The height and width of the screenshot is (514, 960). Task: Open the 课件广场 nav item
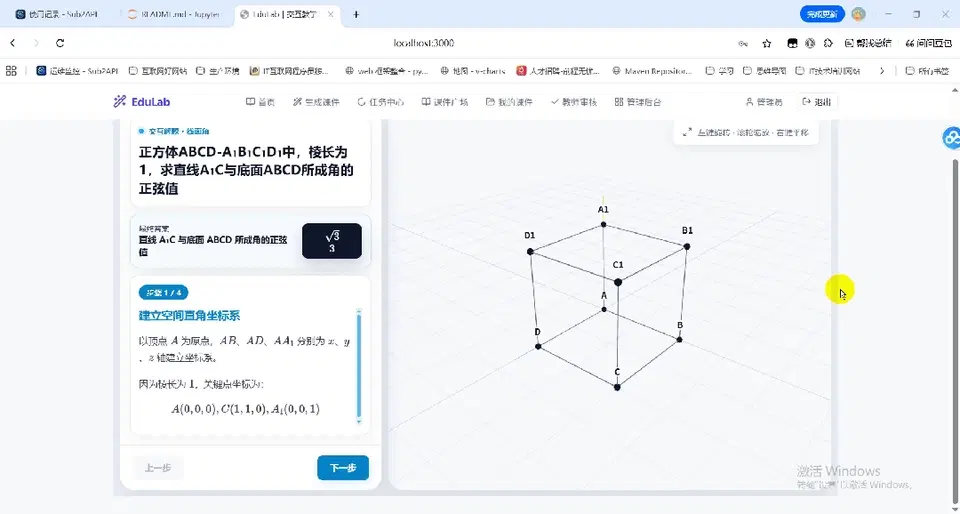pyautogui.click(x=444, y=102)
